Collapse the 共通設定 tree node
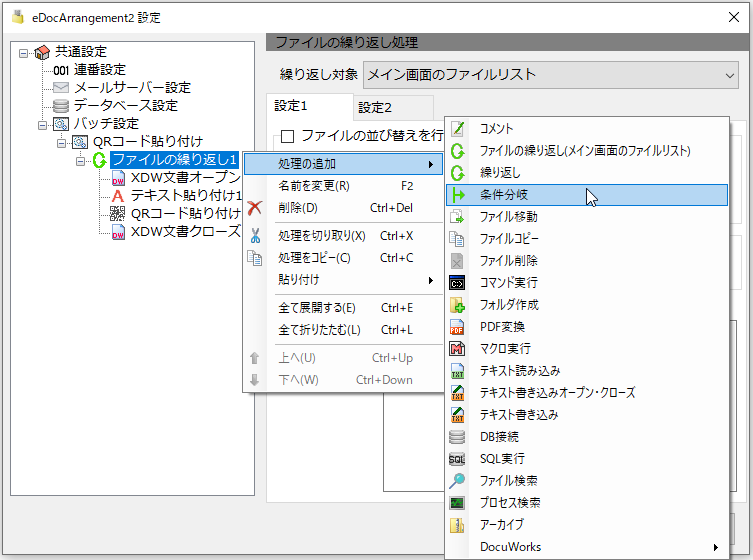This screenshot has height=560, width=753. pos(23,52)
